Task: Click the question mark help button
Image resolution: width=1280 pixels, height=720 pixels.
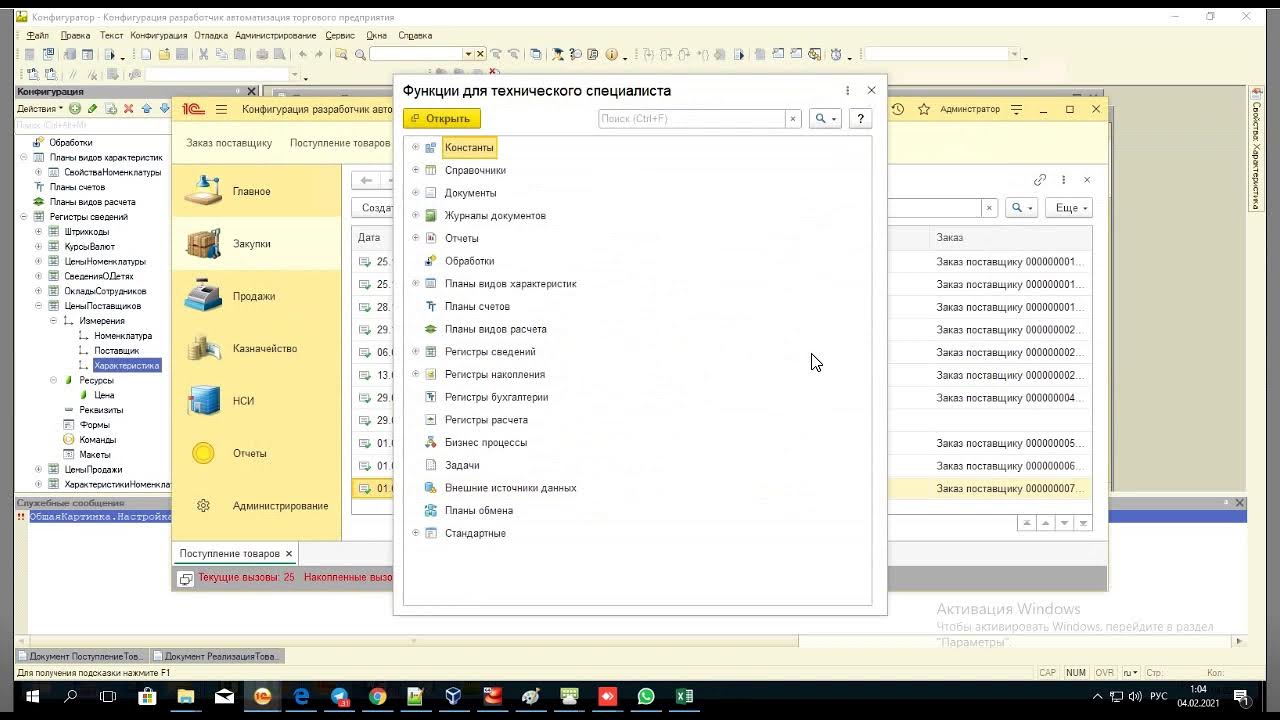Action: point(860,118)
